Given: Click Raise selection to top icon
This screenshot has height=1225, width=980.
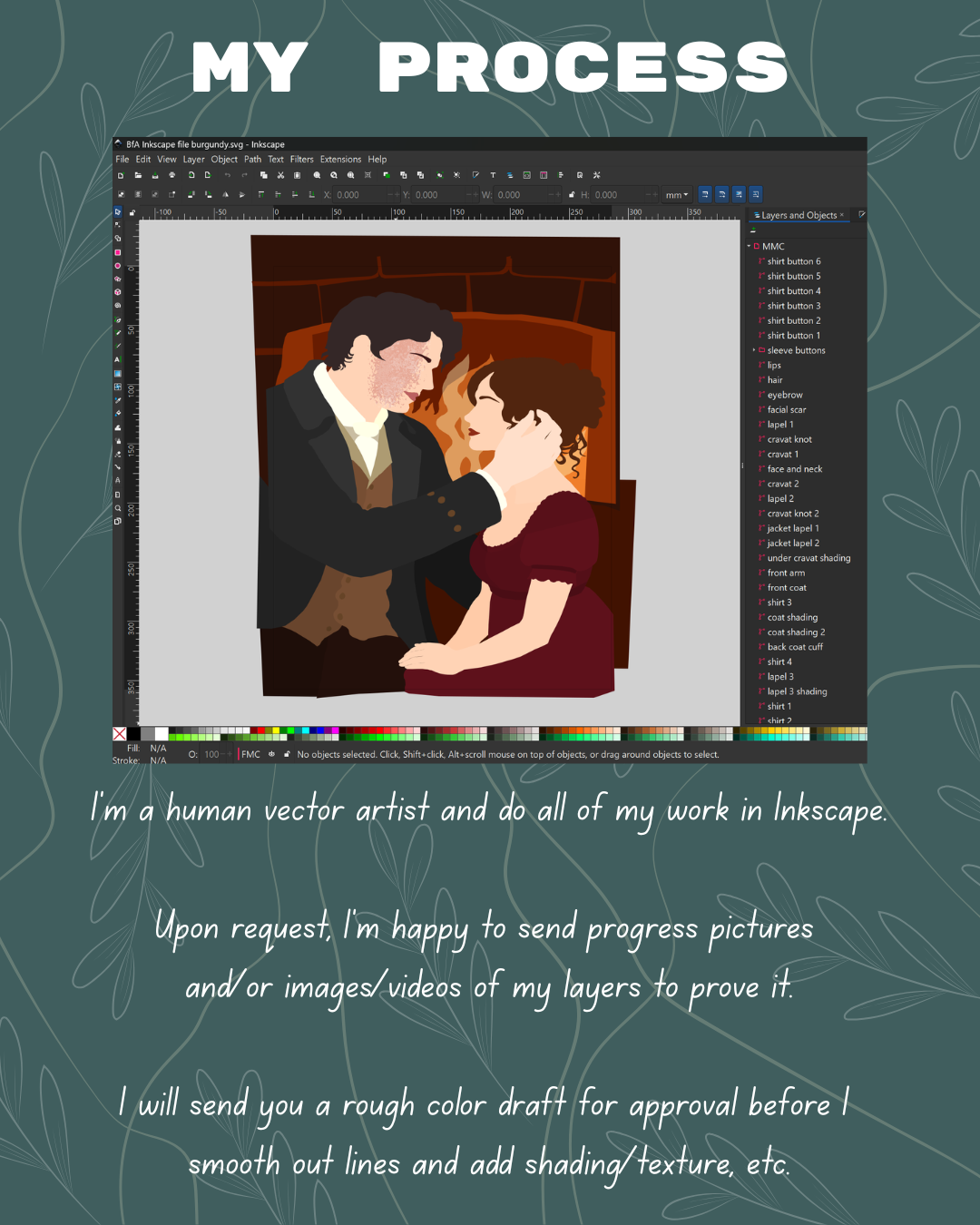Looking at the screenshot, I should [x=261, y=194].
